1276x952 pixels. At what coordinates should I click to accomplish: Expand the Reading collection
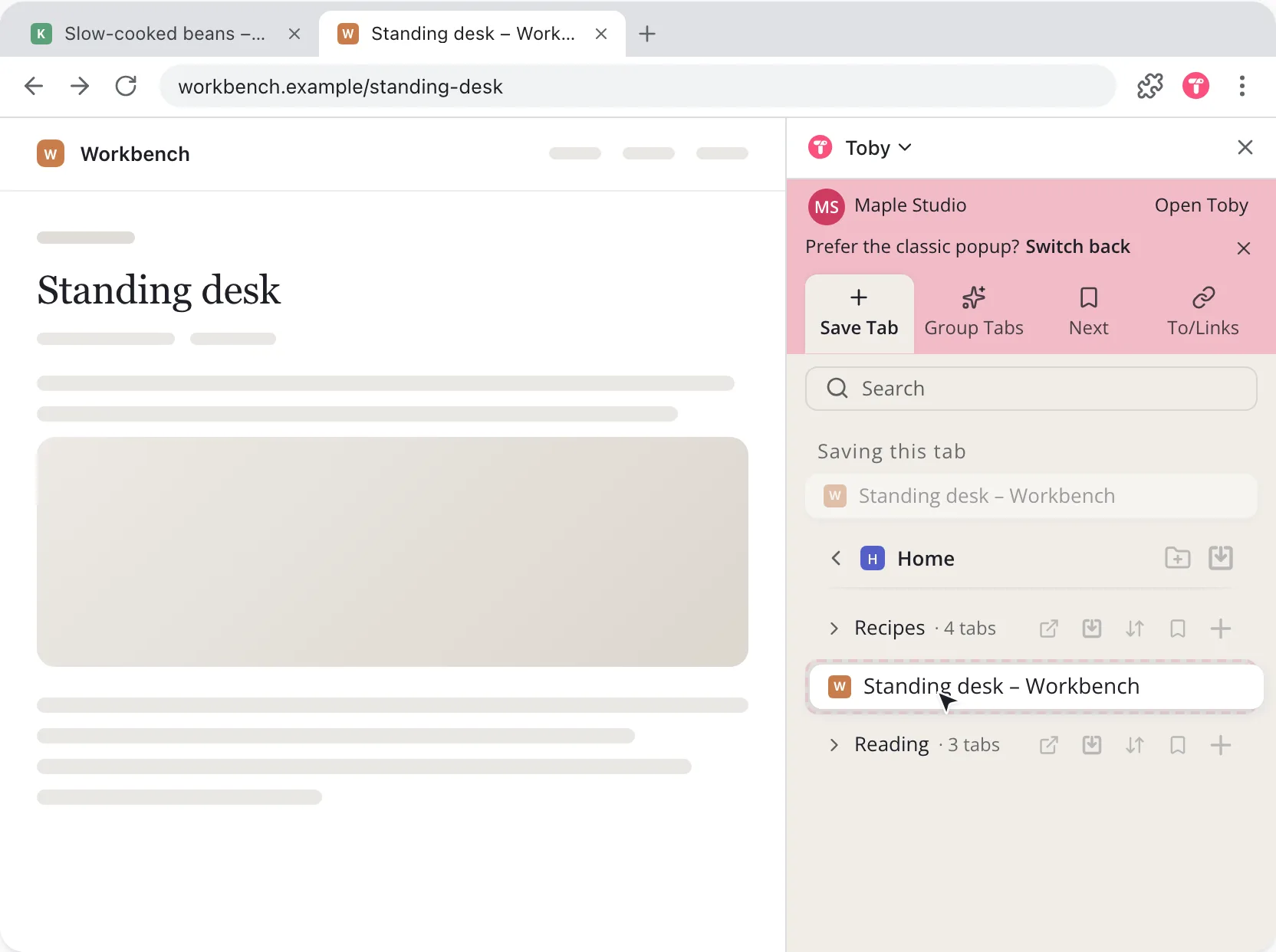coord(834,745)
